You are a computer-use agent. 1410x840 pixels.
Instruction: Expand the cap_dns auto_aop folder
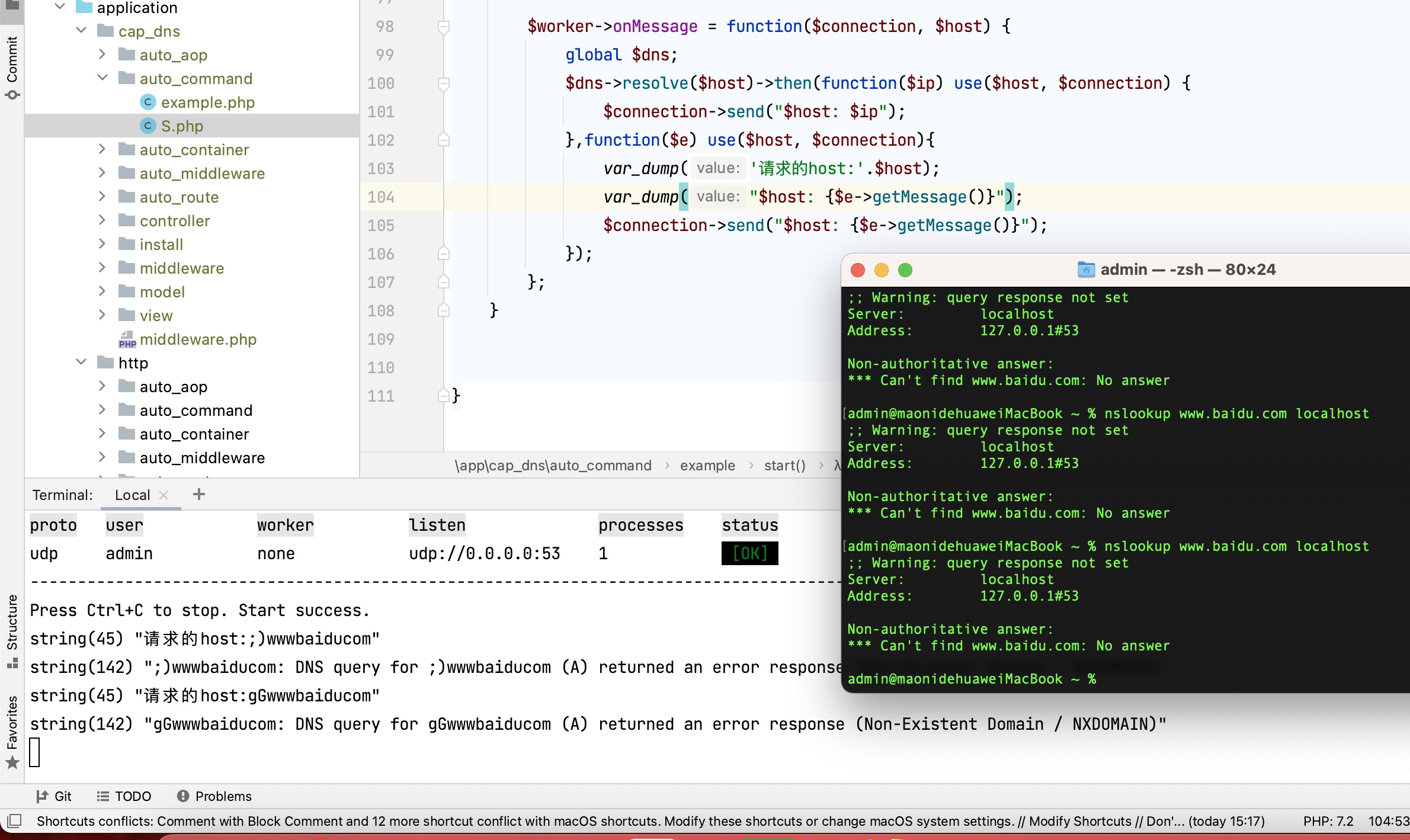pyautogui.click(x=102, y=54)
